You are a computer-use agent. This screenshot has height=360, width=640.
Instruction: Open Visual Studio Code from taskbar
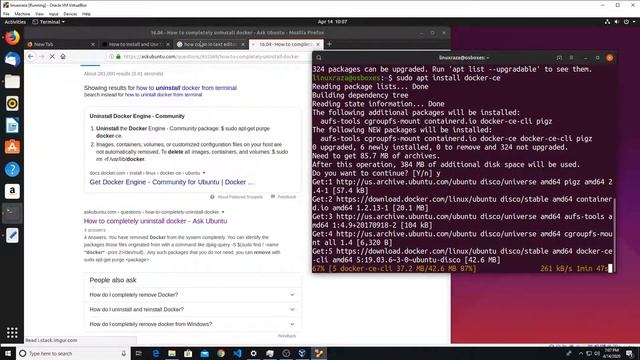237,353
